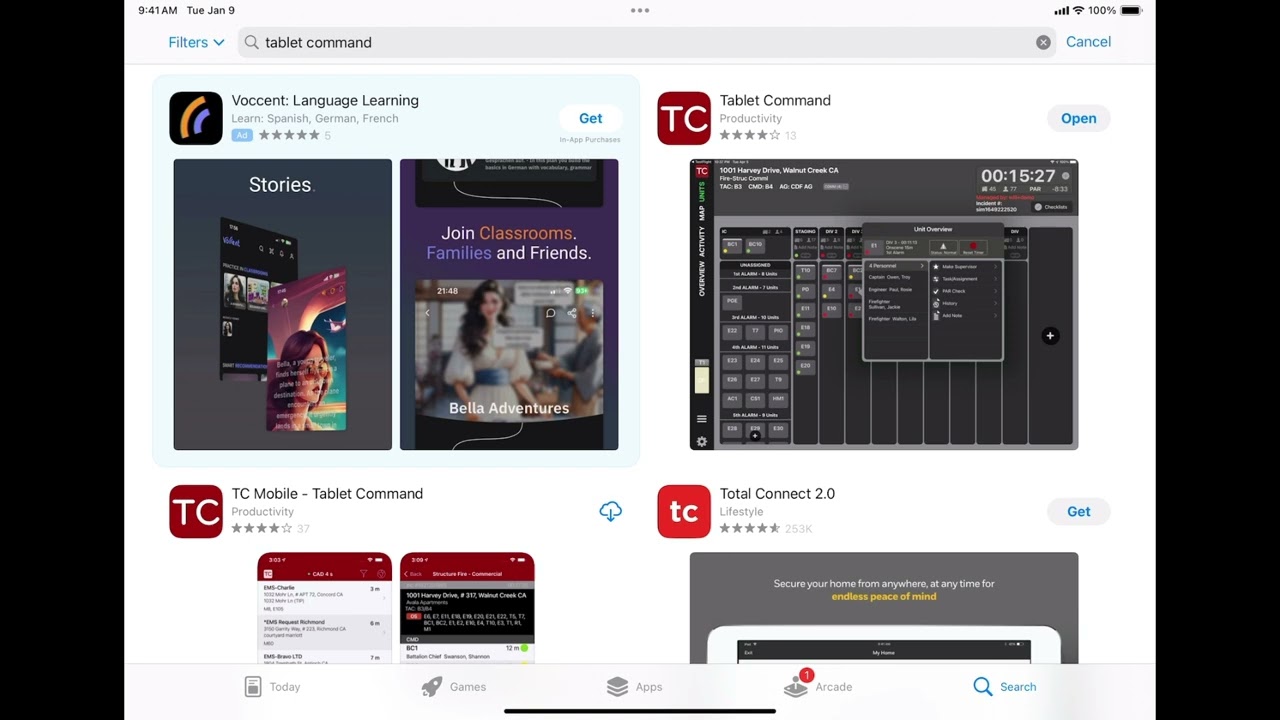Open the Total Connect 2.0 title

[777, 493]
